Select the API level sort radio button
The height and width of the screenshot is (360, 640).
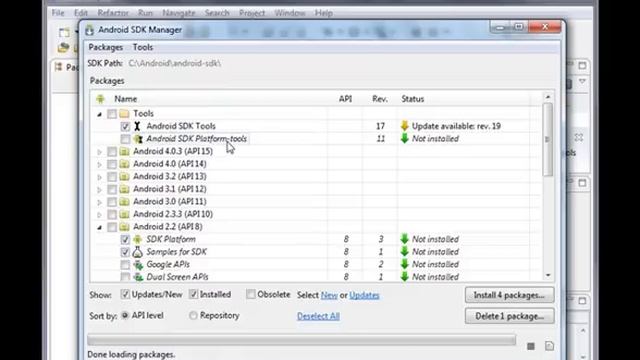[x=125, y=315]
